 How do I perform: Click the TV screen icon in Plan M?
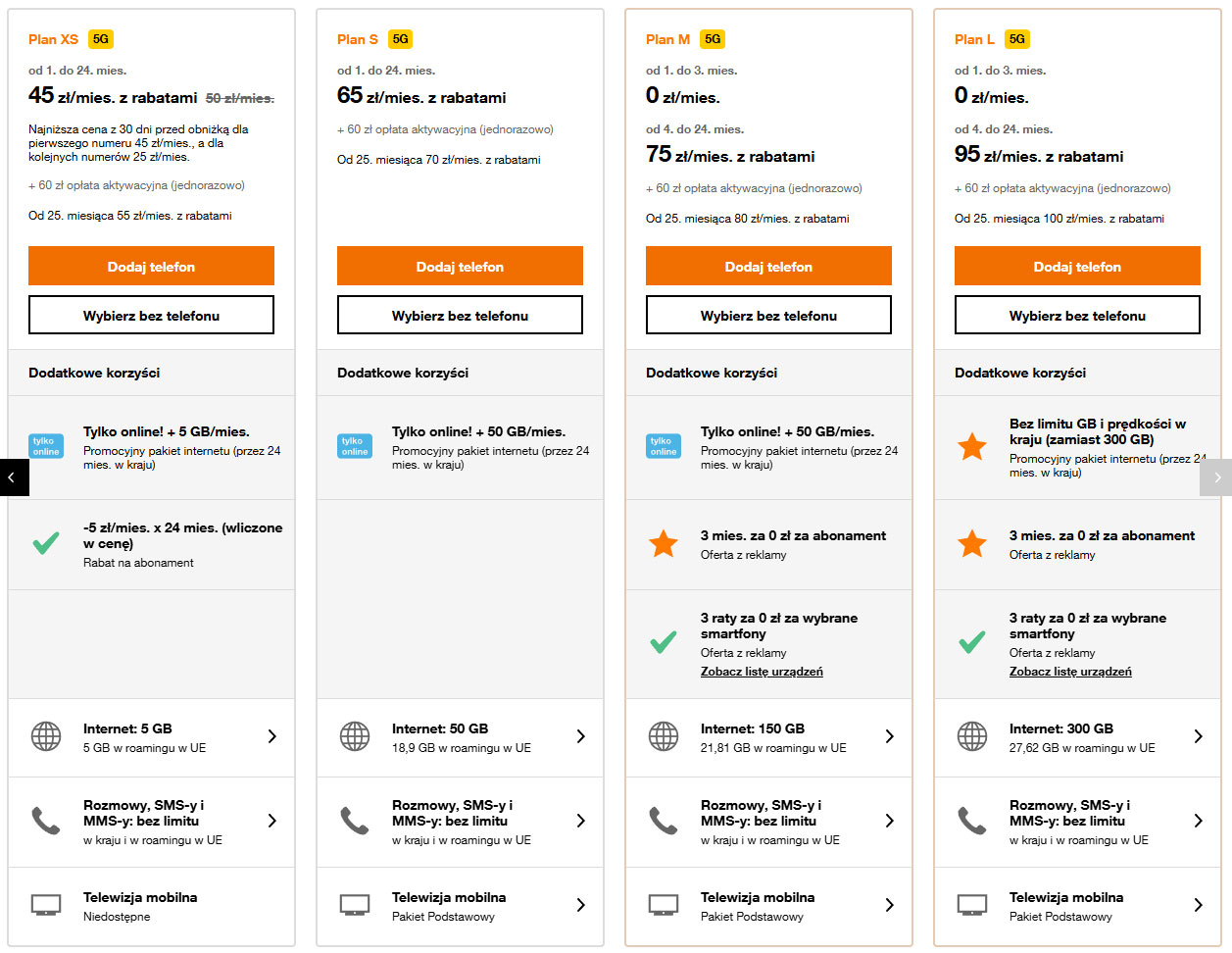tap(664, 905)
